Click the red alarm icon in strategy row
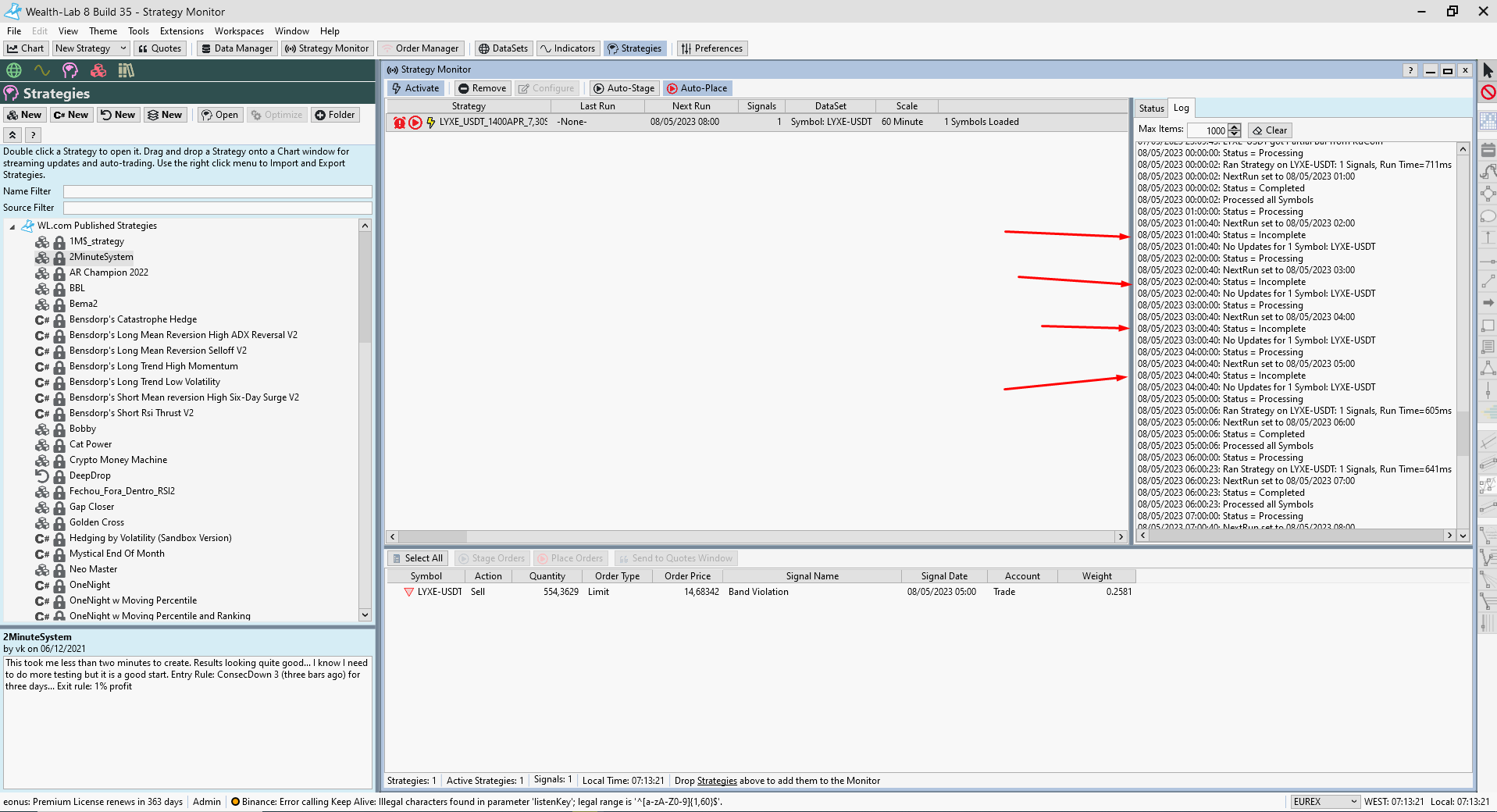 tap(399, 123)
